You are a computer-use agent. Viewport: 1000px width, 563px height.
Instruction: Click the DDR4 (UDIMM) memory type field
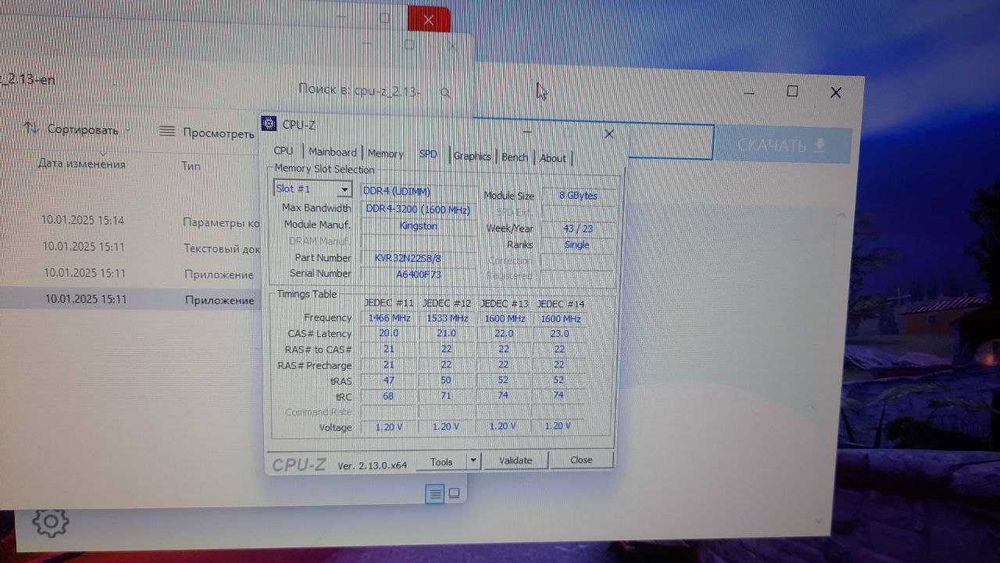pyautogui.click(x=418, y=191)
